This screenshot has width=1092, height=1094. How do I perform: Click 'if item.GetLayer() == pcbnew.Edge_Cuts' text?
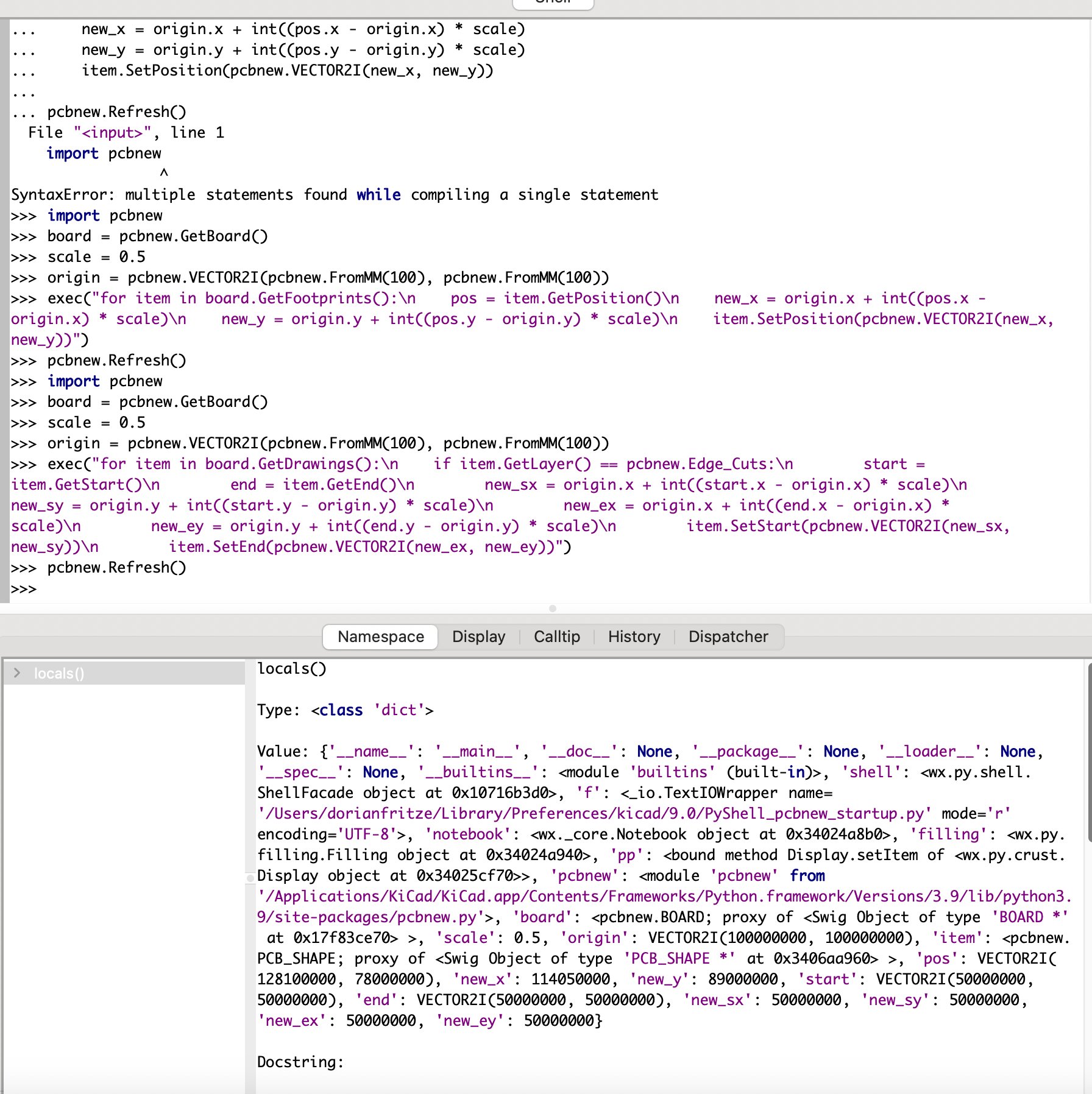(608, 464)
